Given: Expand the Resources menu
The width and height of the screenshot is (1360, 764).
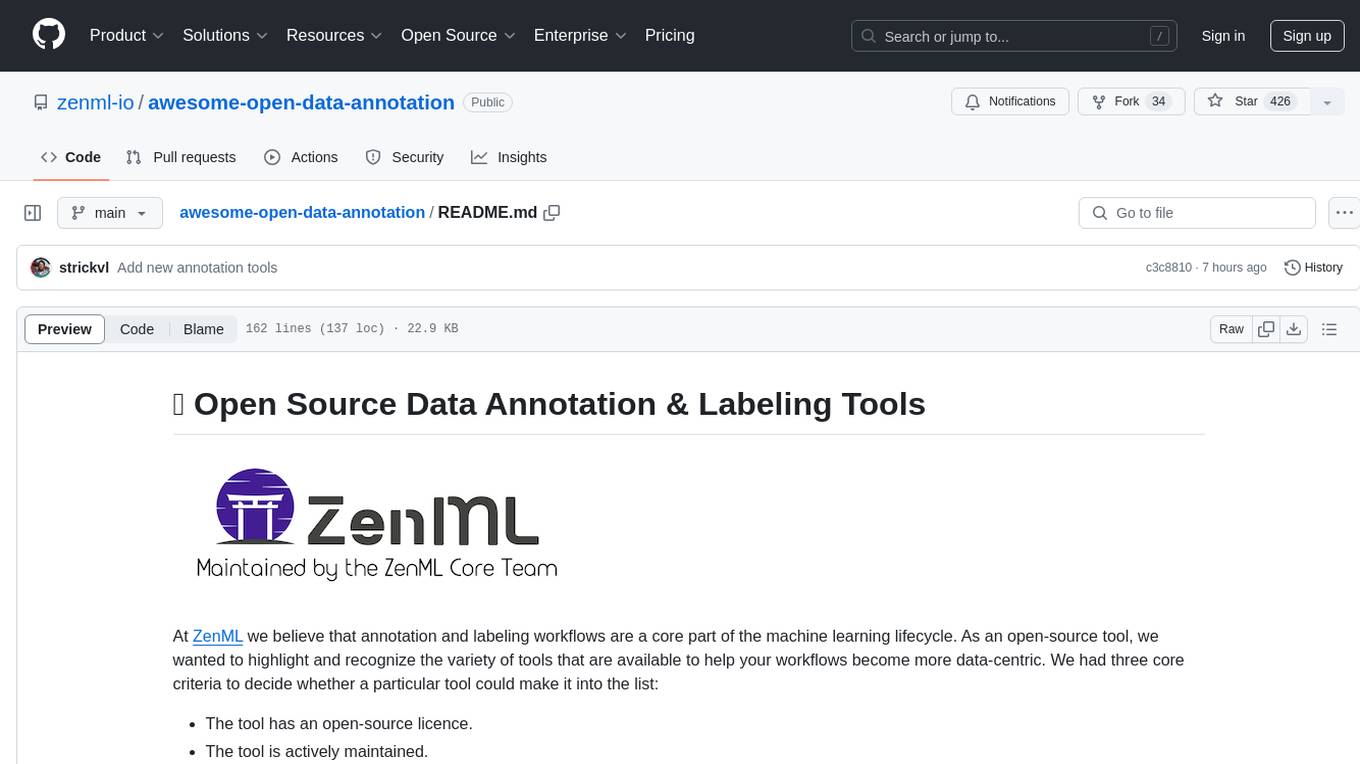Looking at the screenshot, I should click(x=334, y=35).
